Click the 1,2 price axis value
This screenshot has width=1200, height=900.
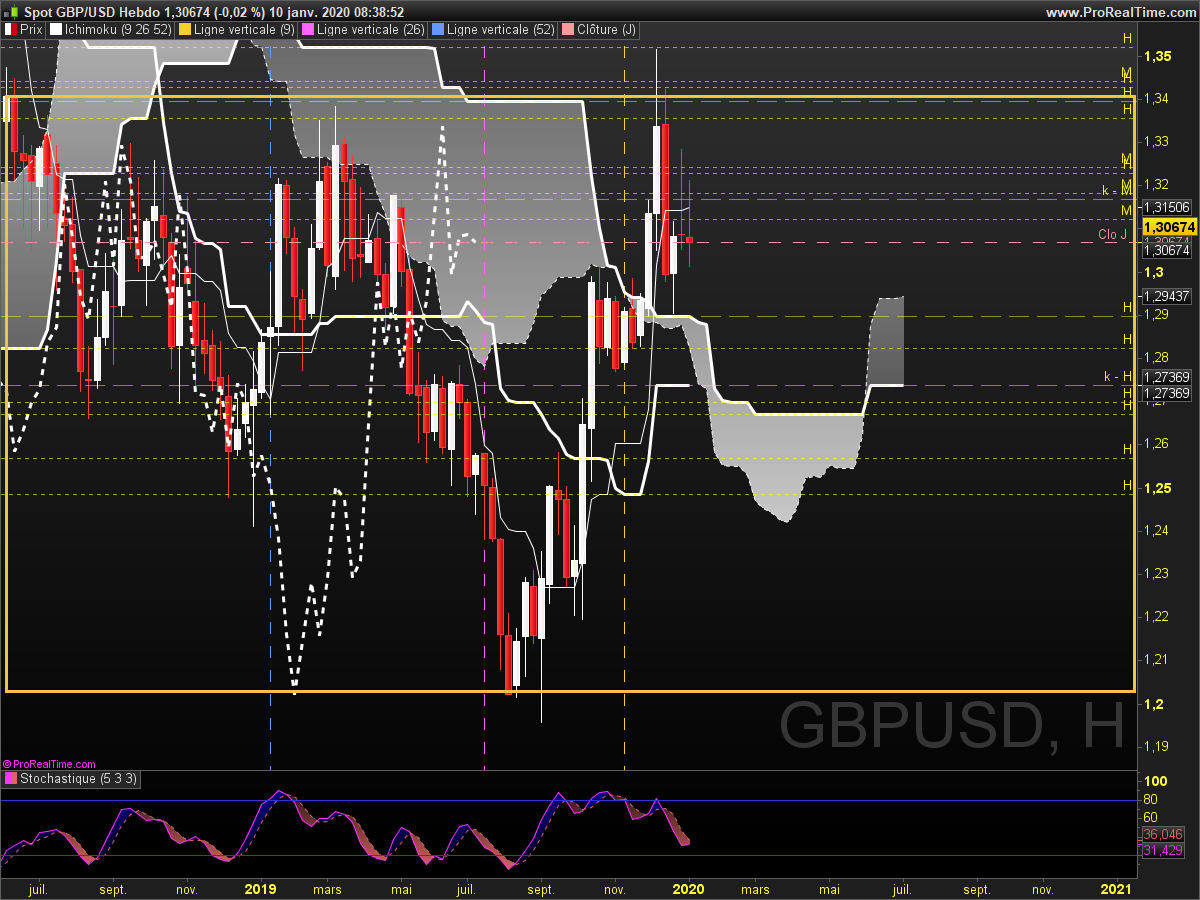(x=1154, y=704)
